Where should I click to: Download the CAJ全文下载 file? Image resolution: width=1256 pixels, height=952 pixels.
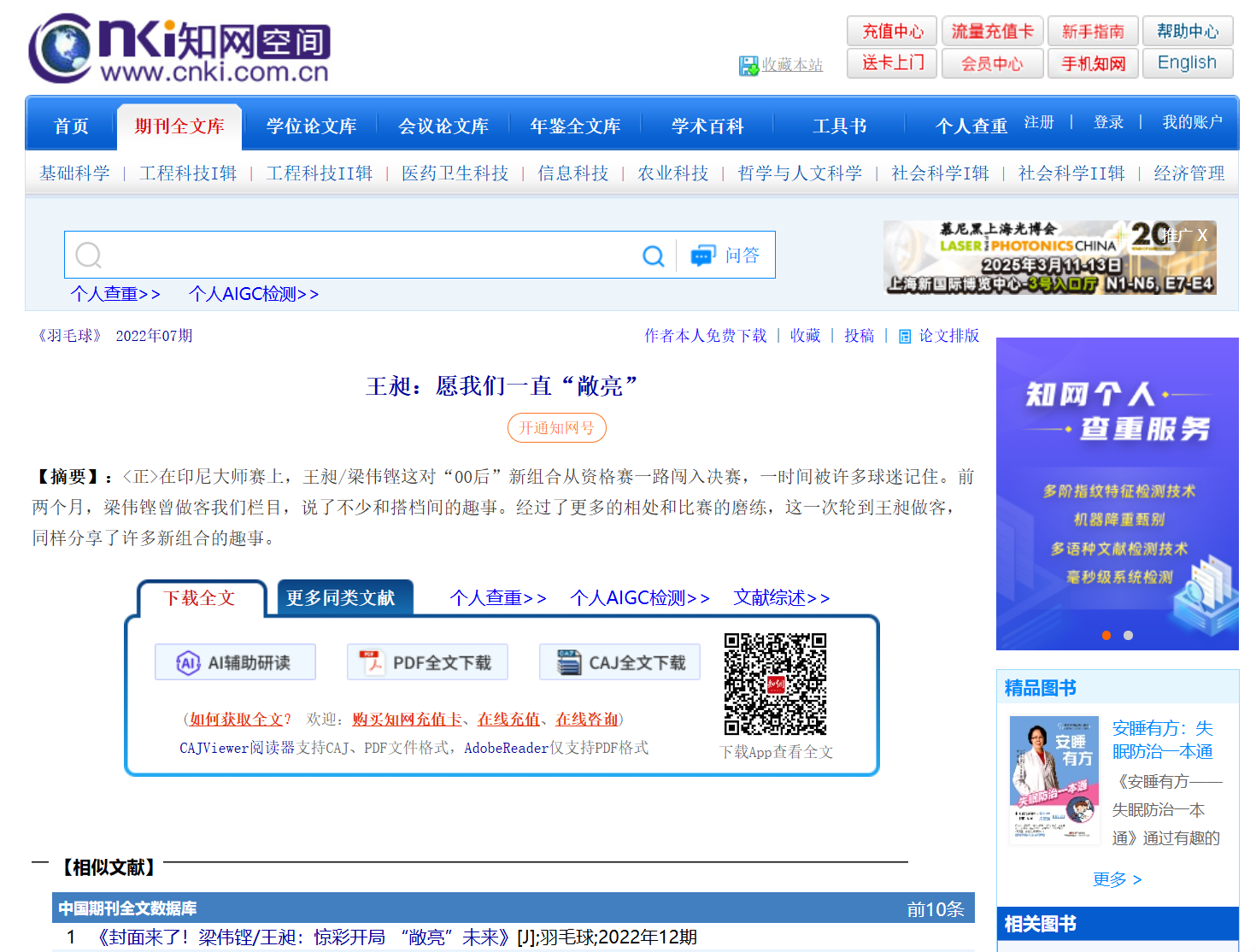pos(619,662)
